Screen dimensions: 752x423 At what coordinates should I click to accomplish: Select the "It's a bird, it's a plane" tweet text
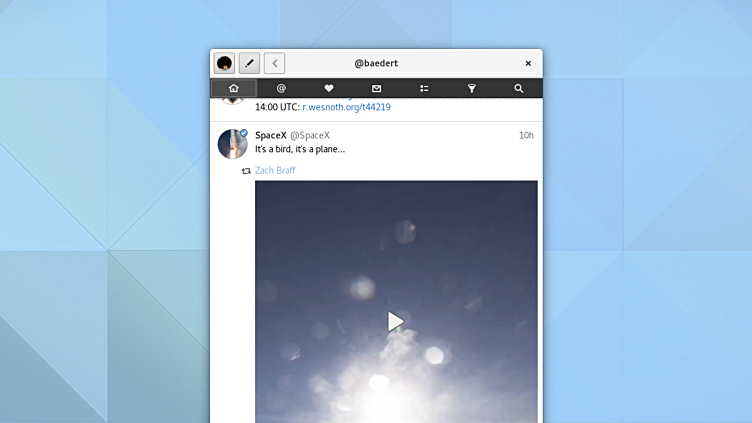[x=300, y=149]
